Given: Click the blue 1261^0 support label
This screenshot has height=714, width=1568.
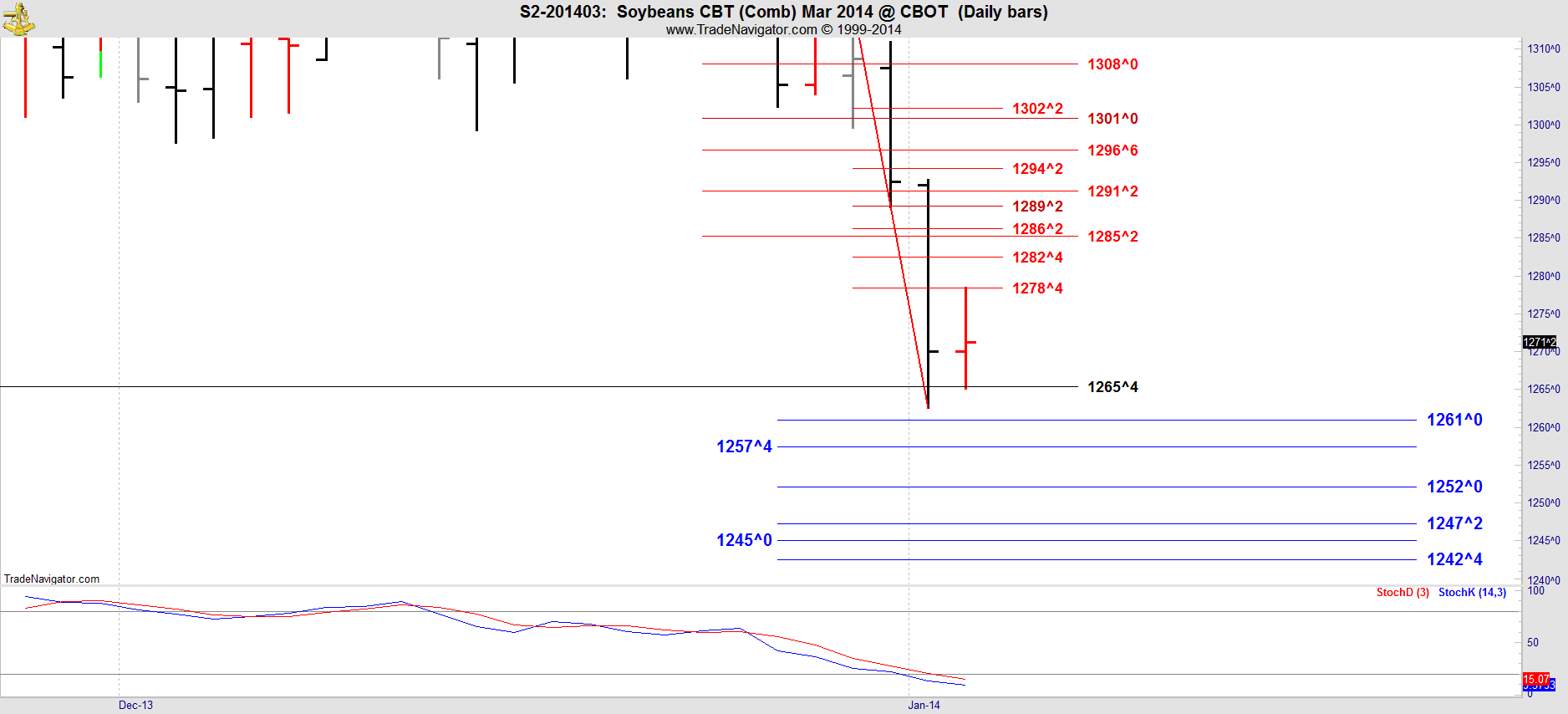Looking at the screenshot, I should pyautogui.click(x=1453, y=420).
